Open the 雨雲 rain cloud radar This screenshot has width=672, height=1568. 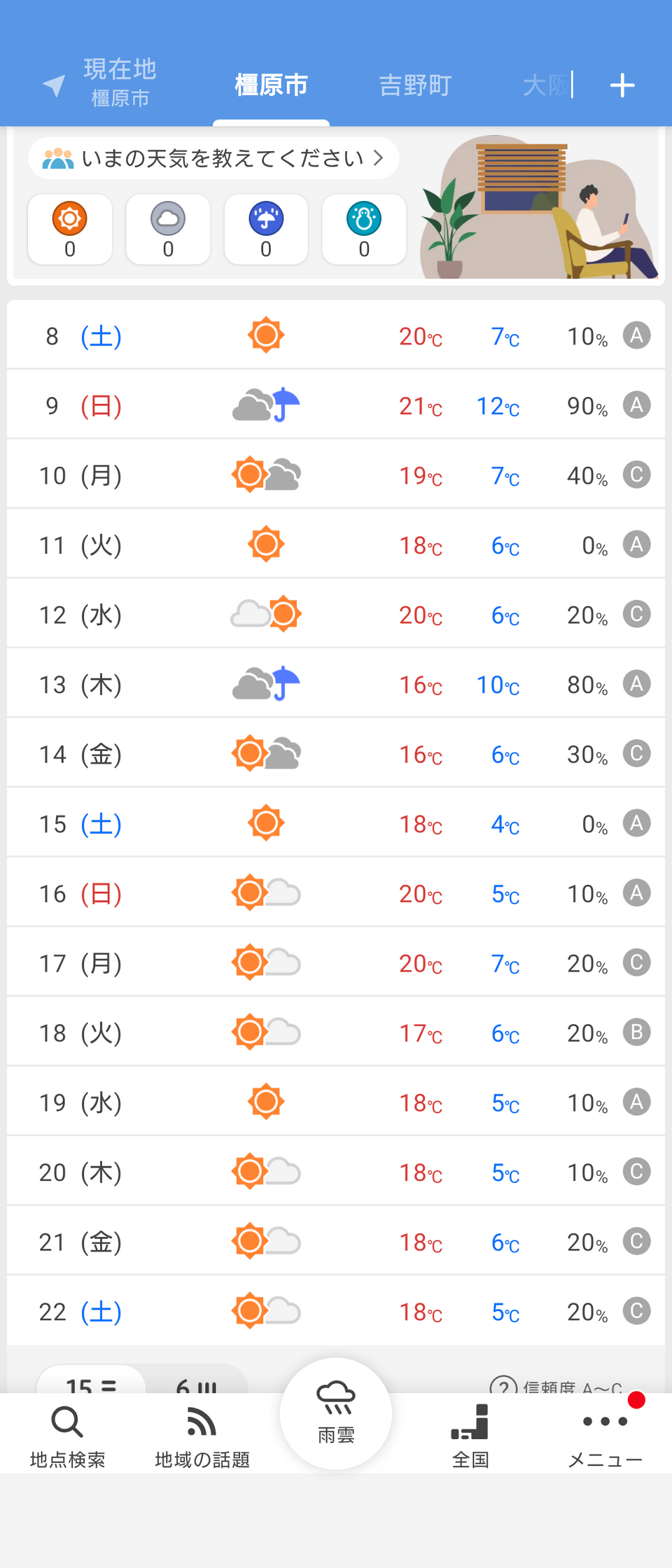(x=336, y=1413)
